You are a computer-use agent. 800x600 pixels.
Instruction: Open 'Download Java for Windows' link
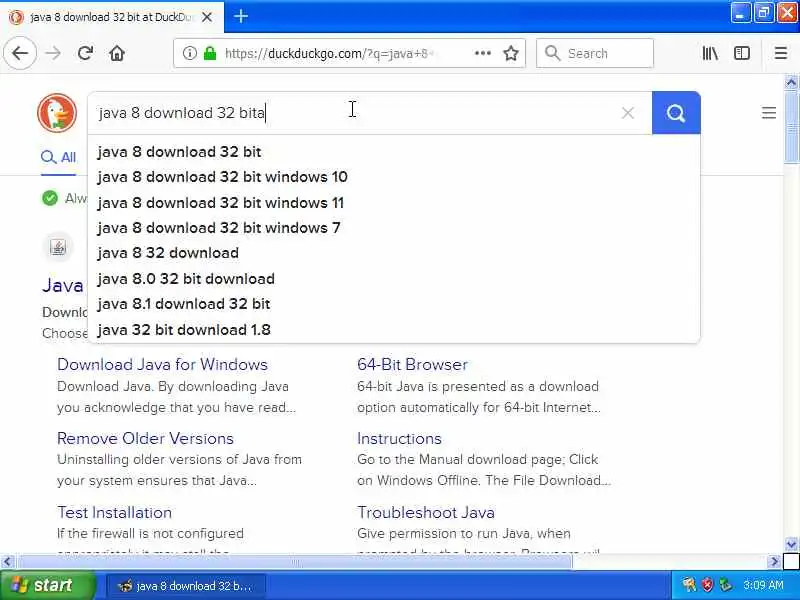[x=162, y=364]
